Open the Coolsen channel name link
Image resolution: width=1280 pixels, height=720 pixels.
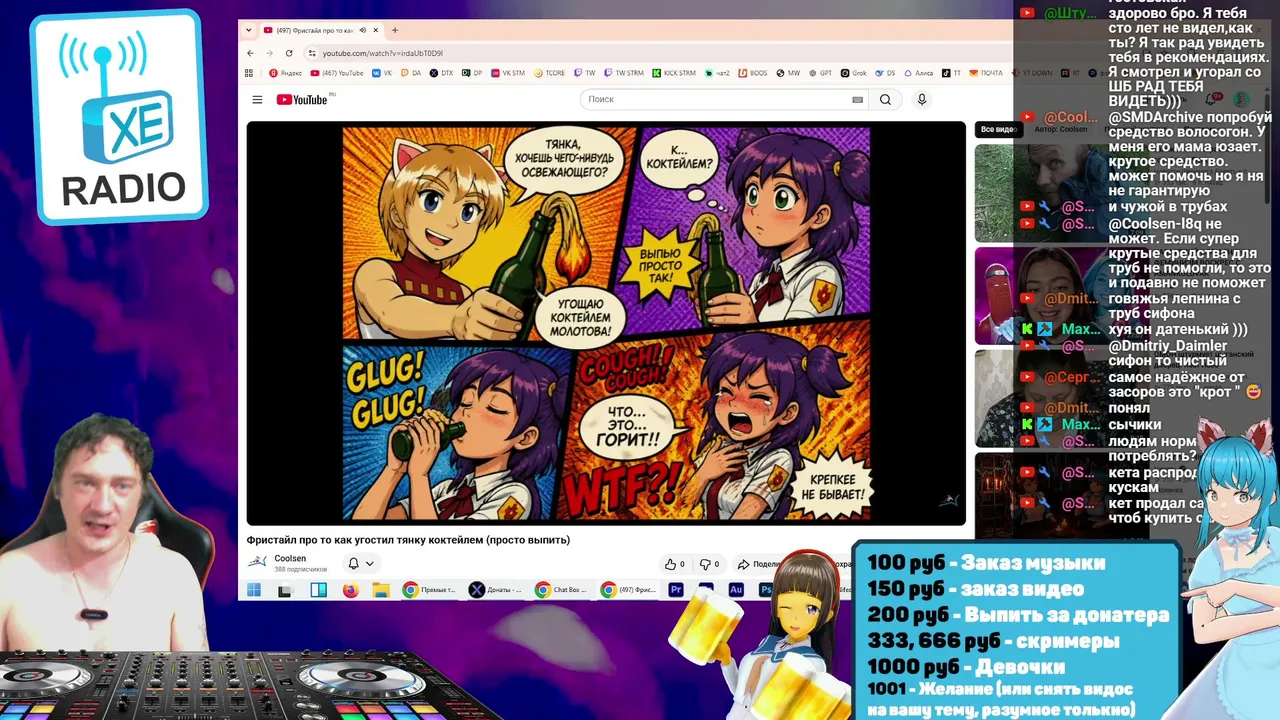290,558
